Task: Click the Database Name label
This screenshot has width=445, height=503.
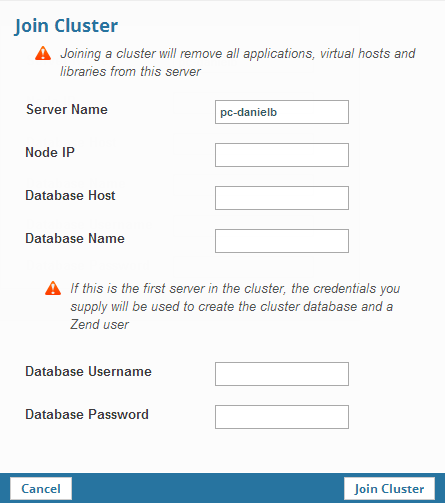Action: tap(75, 238)
